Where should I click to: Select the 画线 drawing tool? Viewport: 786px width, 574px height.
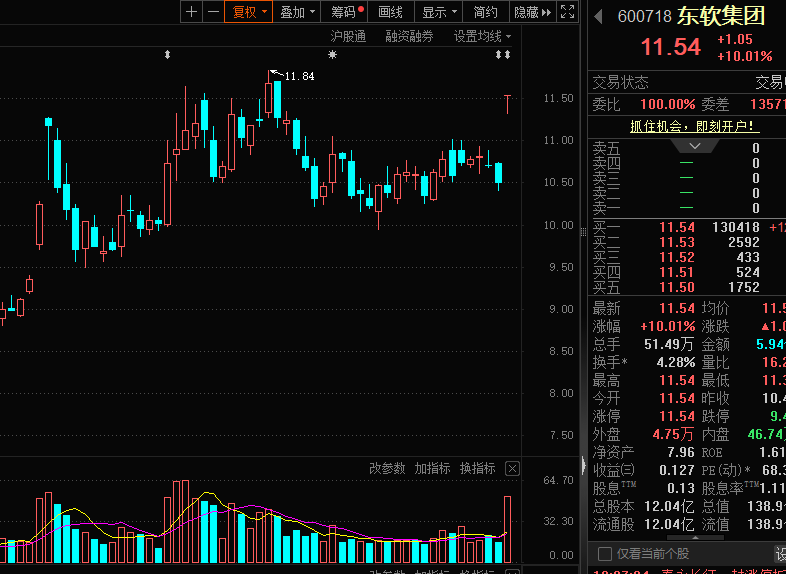click(390, 12)
